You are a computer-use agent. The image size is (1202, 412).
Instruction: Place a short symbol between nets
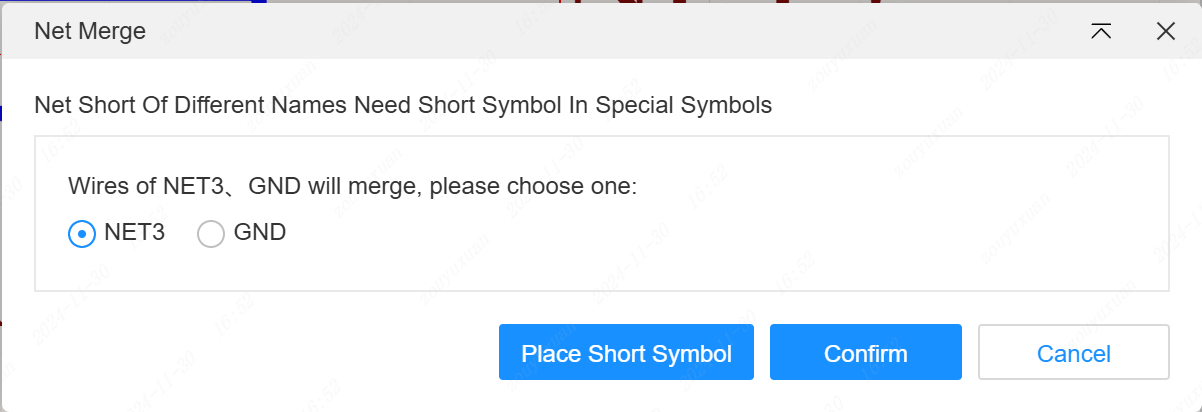pos(626,353)
